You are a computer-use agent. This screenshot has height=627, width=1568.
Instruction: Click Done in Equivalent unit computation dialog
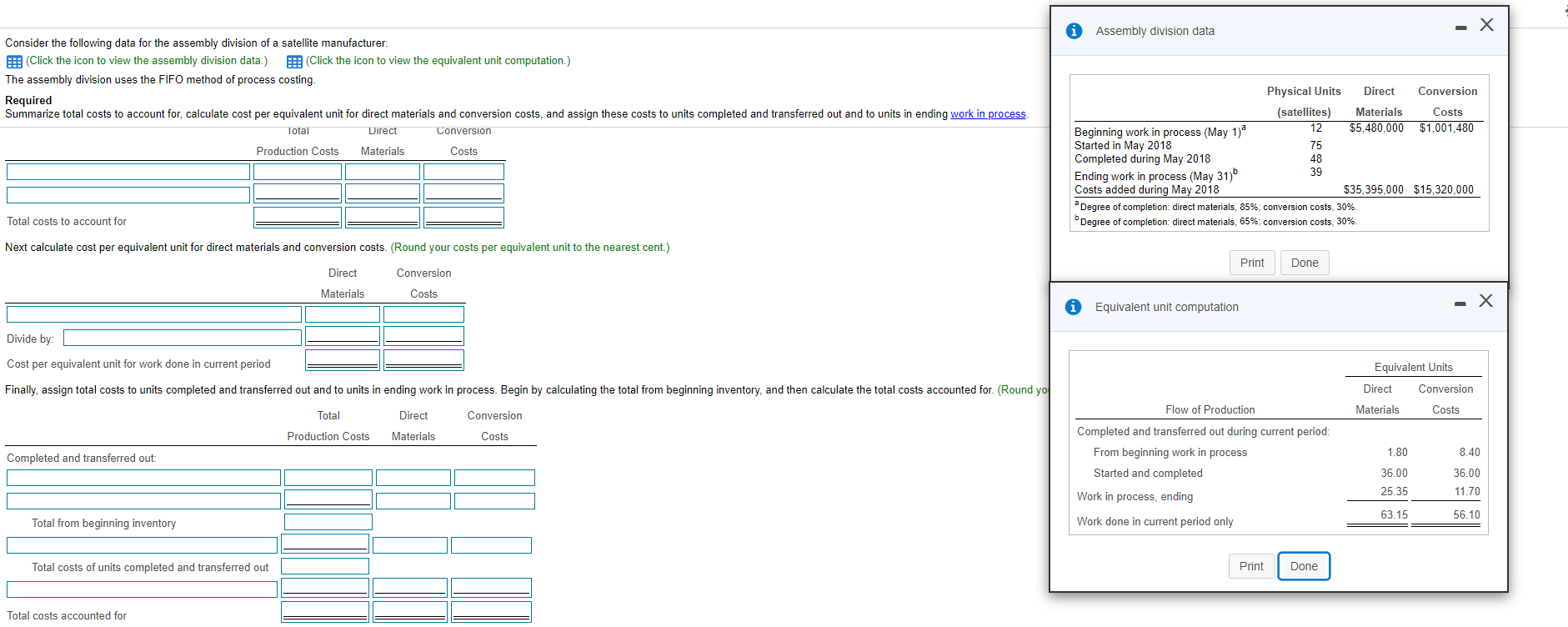click(1304, 566)
